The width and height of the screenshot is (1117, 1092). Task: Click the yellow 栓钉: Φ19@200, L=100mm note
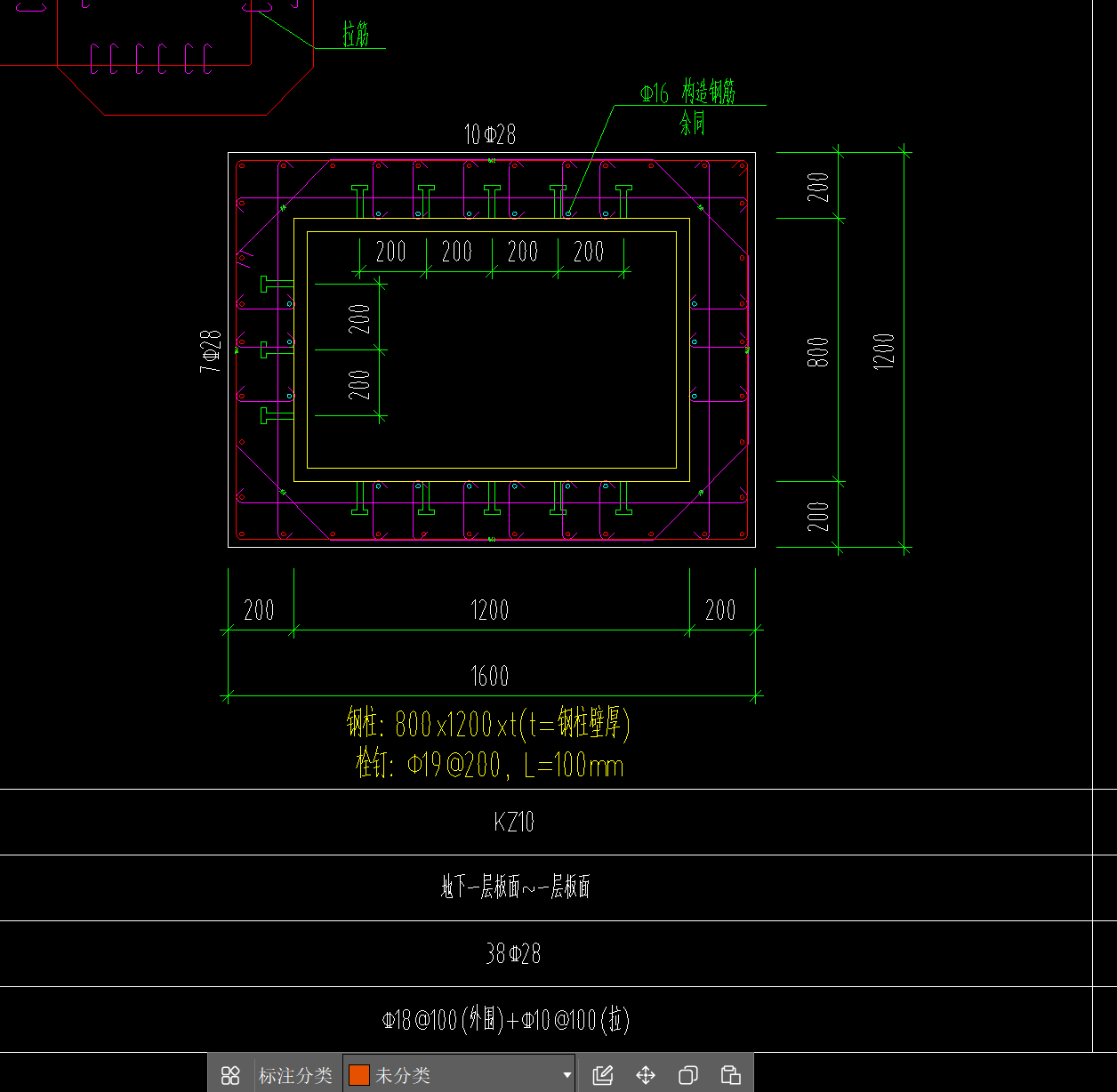tap(490, 765)
